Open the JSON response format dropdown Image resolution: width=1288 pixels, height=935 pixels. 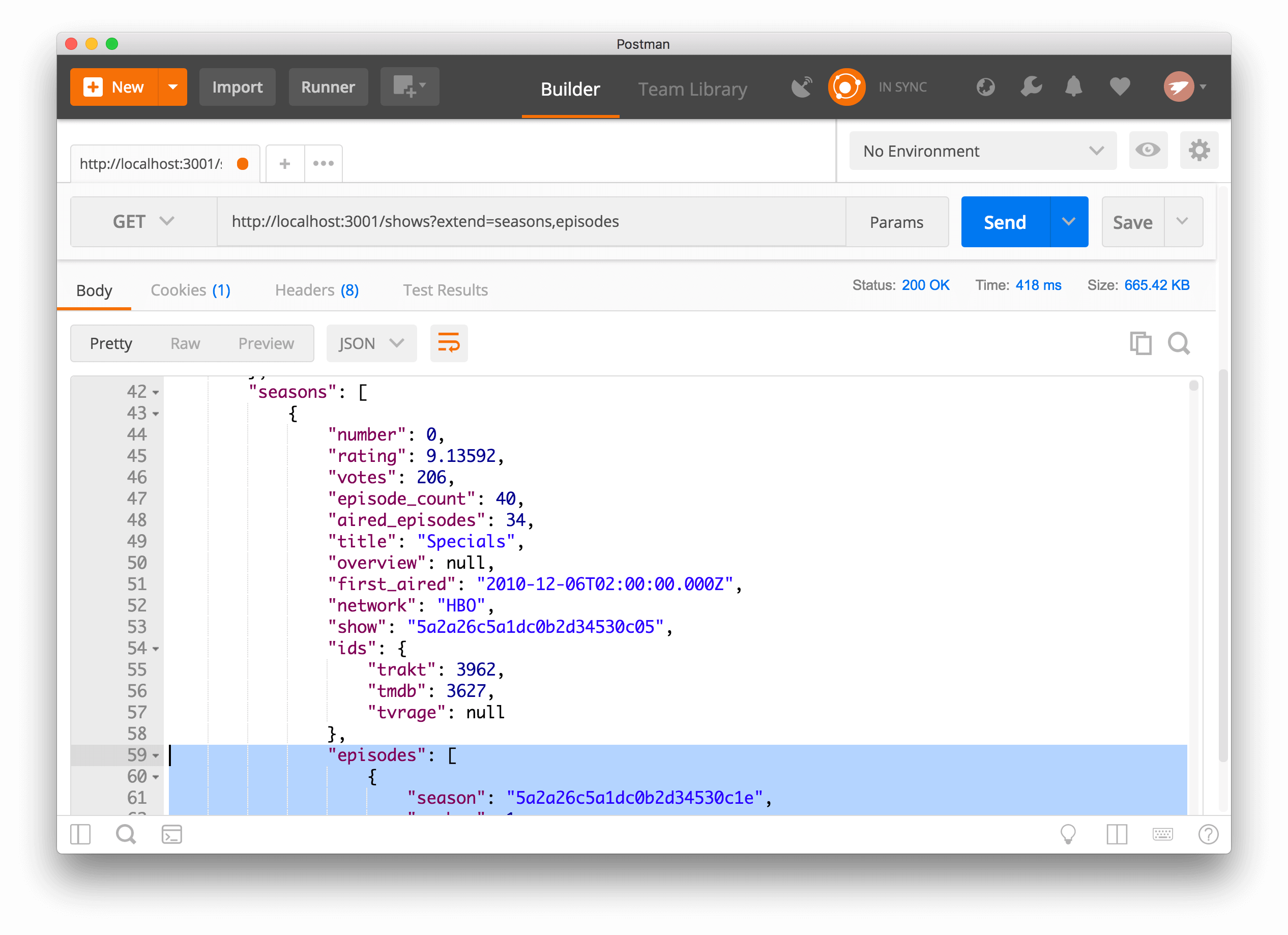coord(371,343)
